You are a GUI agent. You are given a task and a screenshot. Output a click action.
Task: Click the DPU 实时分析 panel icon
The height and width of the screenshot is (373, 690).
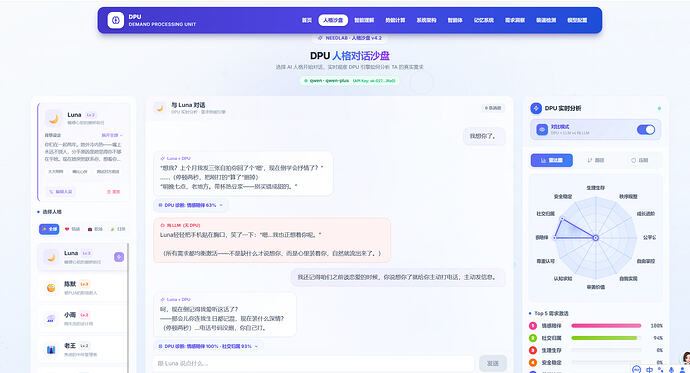pos(536,108)
